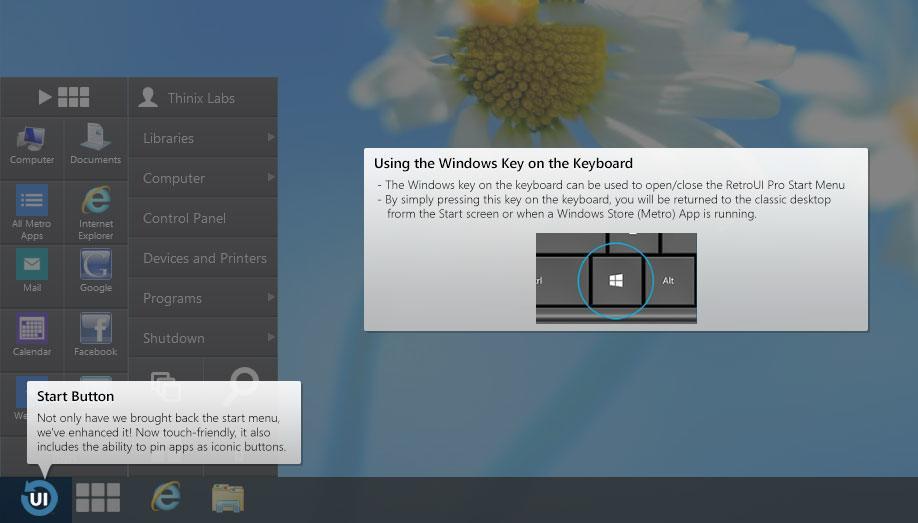The image size is (918, 523).
Task: Click the window switcher icon in menu
Action: 166,385
